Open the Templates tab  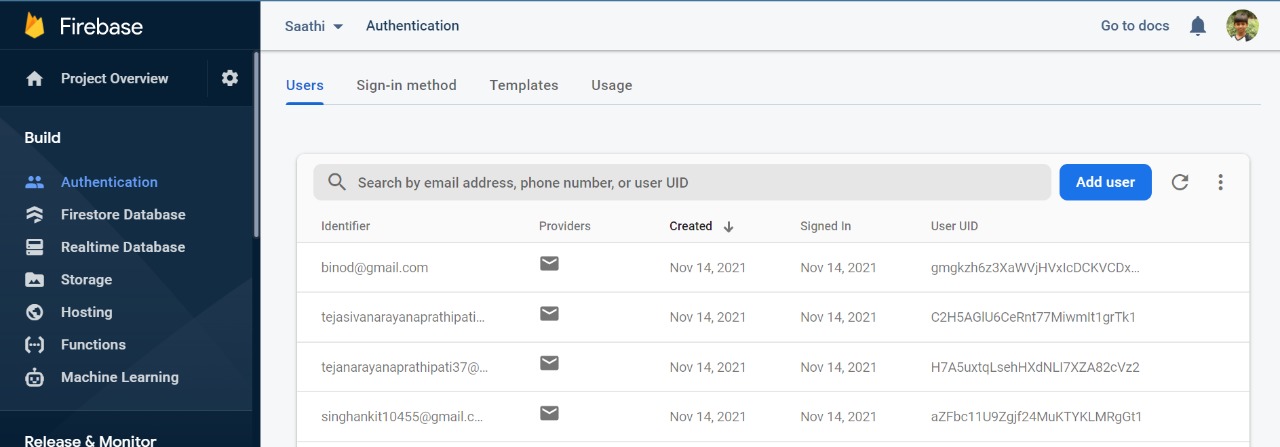click(x=524, y=85)
